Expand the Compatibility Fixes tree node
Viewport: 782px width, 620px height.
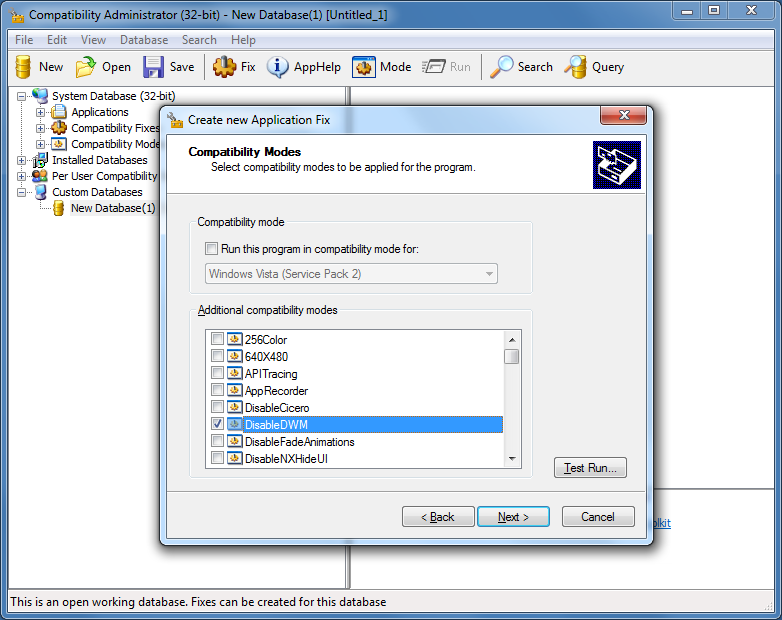tap(40, 128)
